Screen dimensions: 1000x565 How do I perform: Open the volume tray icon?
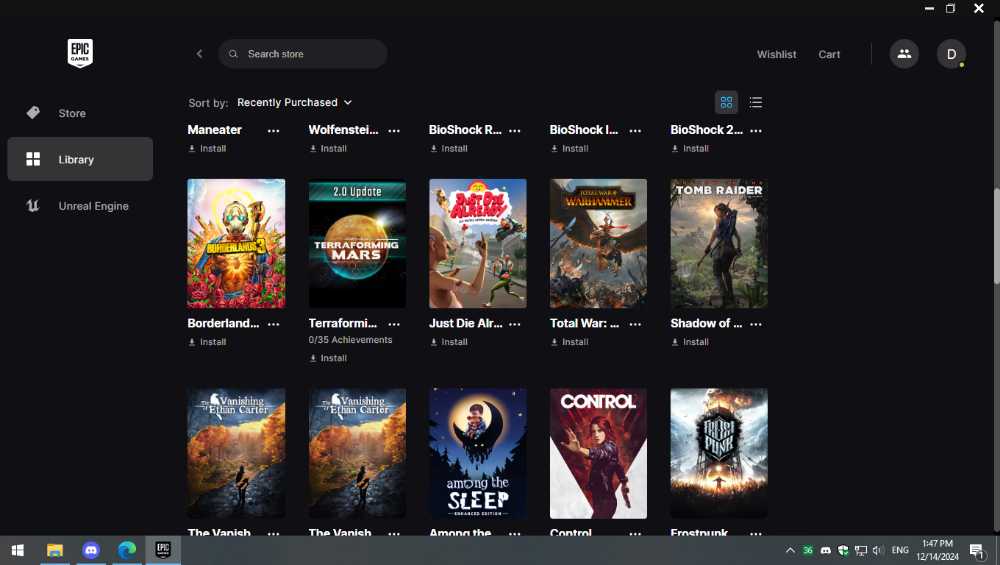(878, 550)
